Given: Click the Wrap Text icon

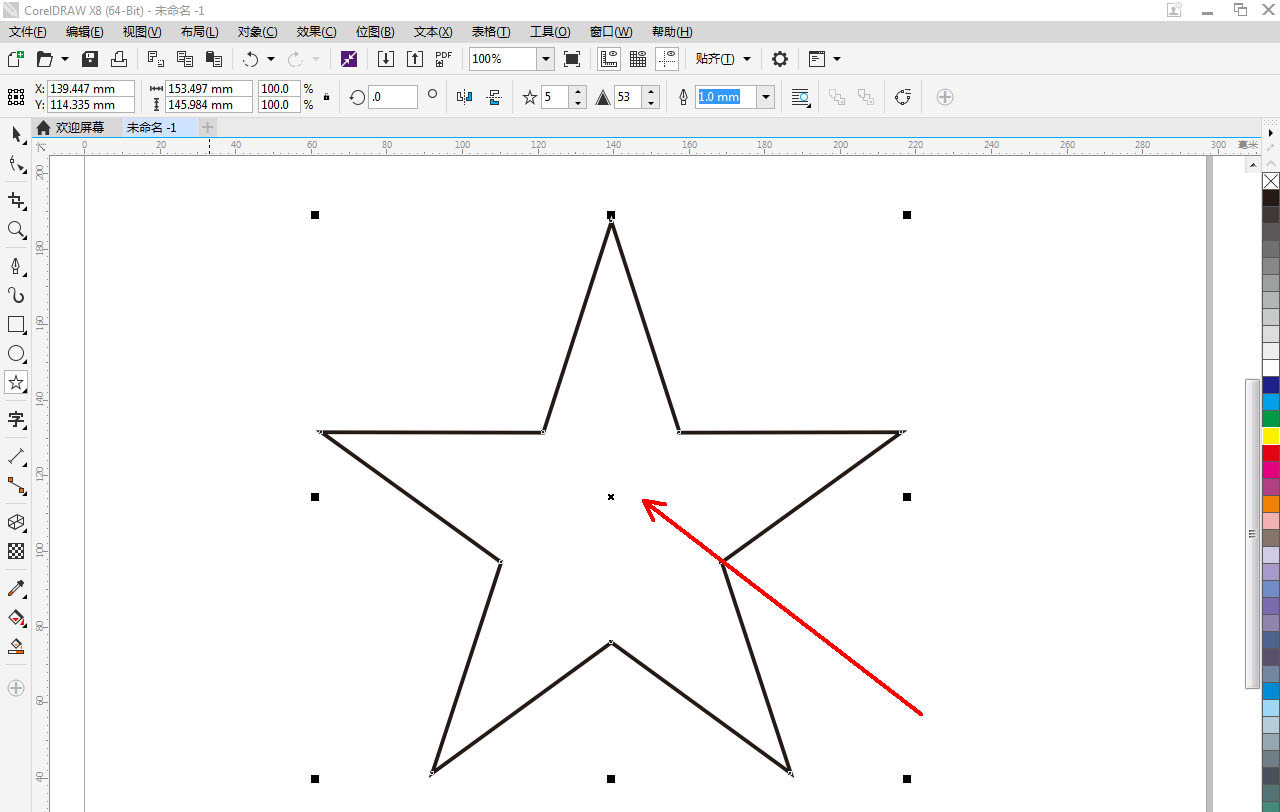Looking at the screenshot, I should coord(800,97).
